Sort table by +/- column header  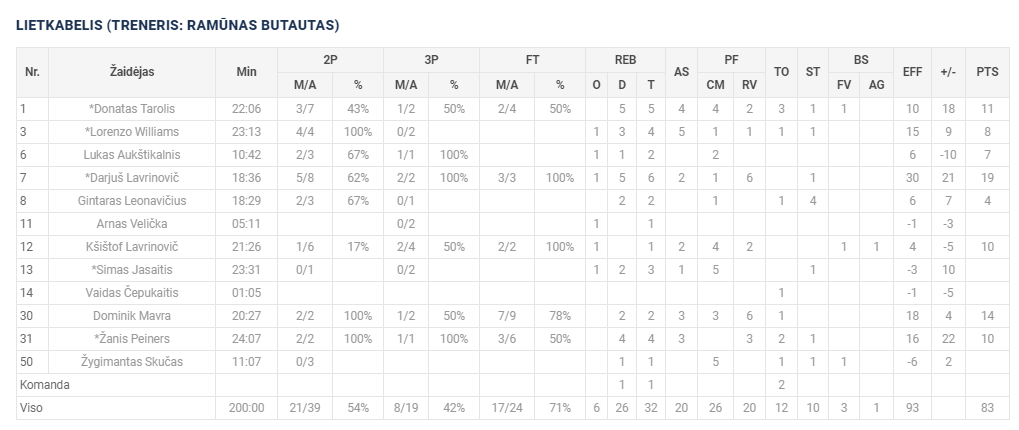click(x=948, y=72)
